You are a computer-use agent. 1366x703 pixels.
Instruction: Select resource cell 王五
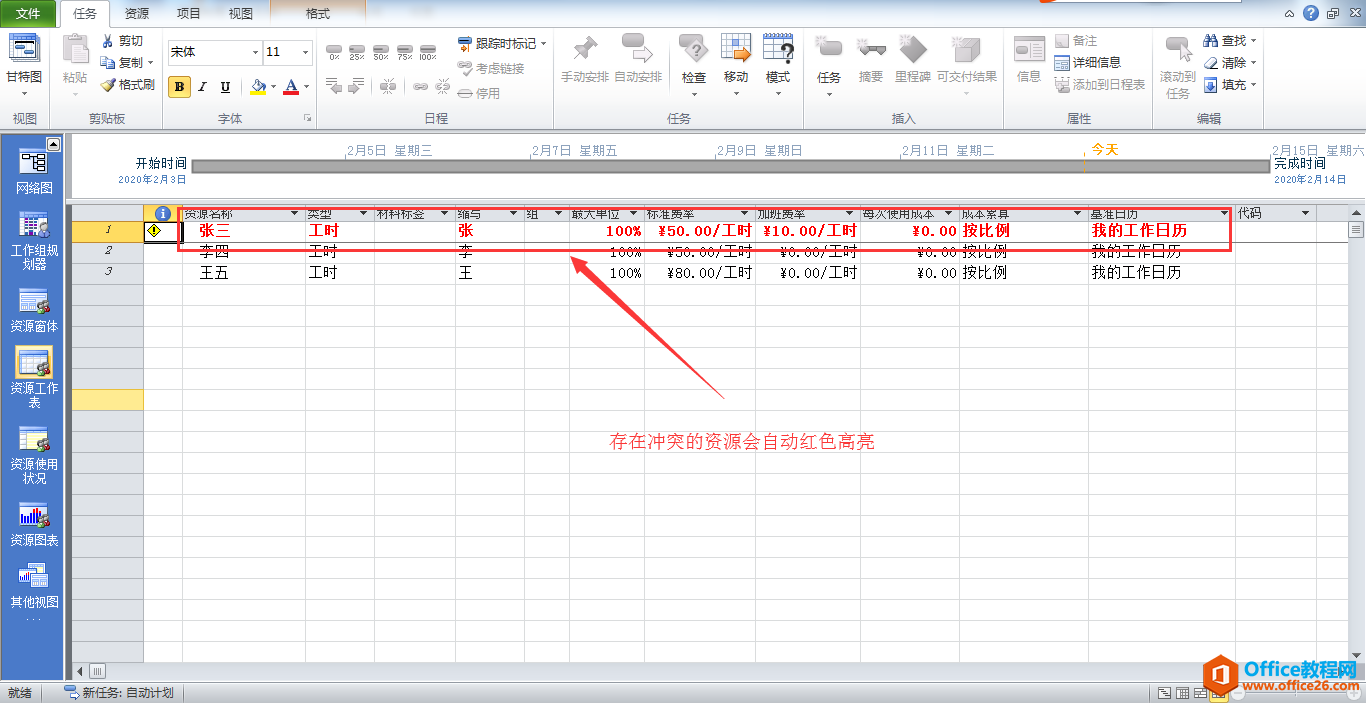pos(244,273)
